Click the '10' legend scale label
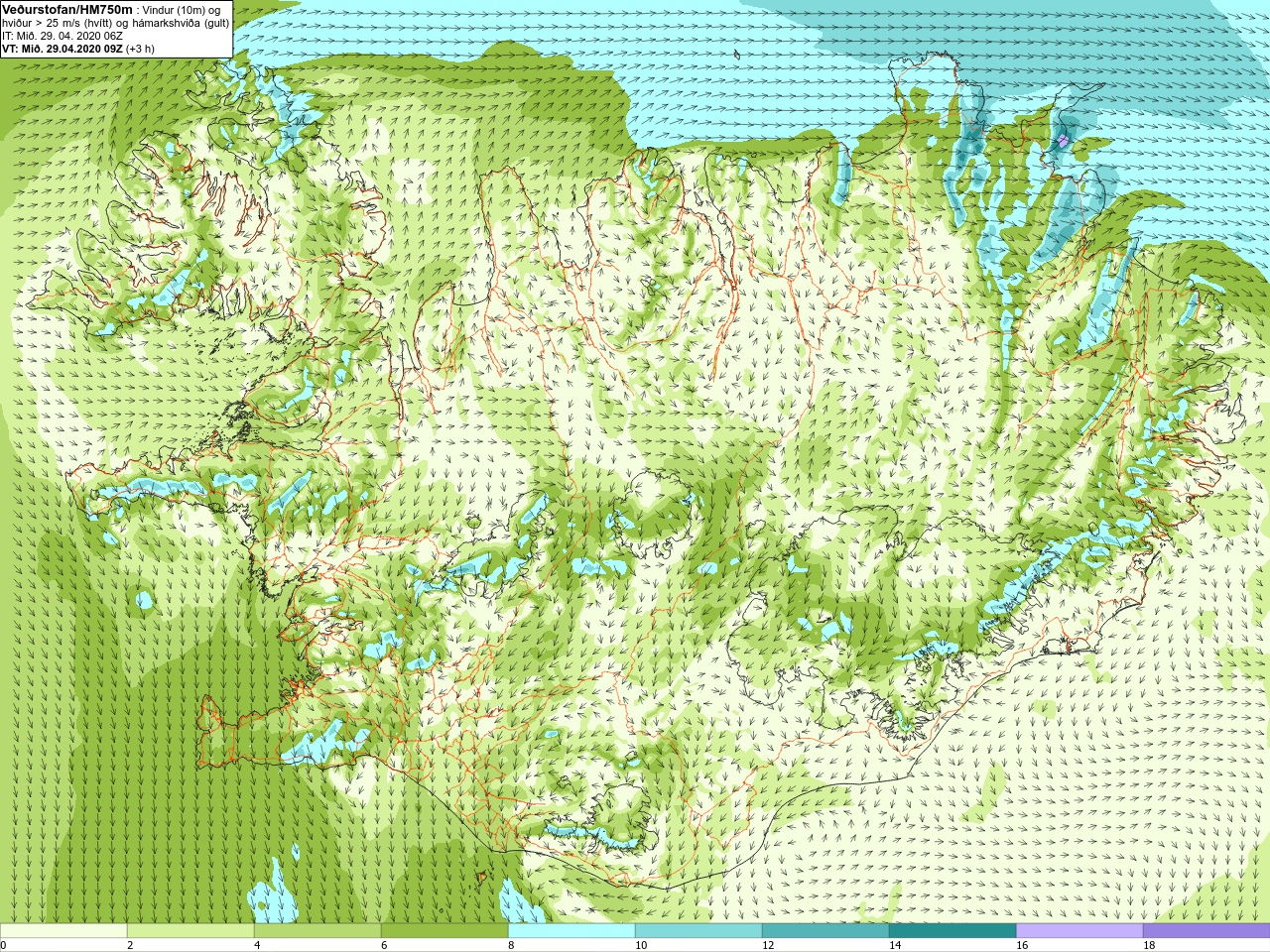Screen dimensions: 1270x952 tap(641, 945)
